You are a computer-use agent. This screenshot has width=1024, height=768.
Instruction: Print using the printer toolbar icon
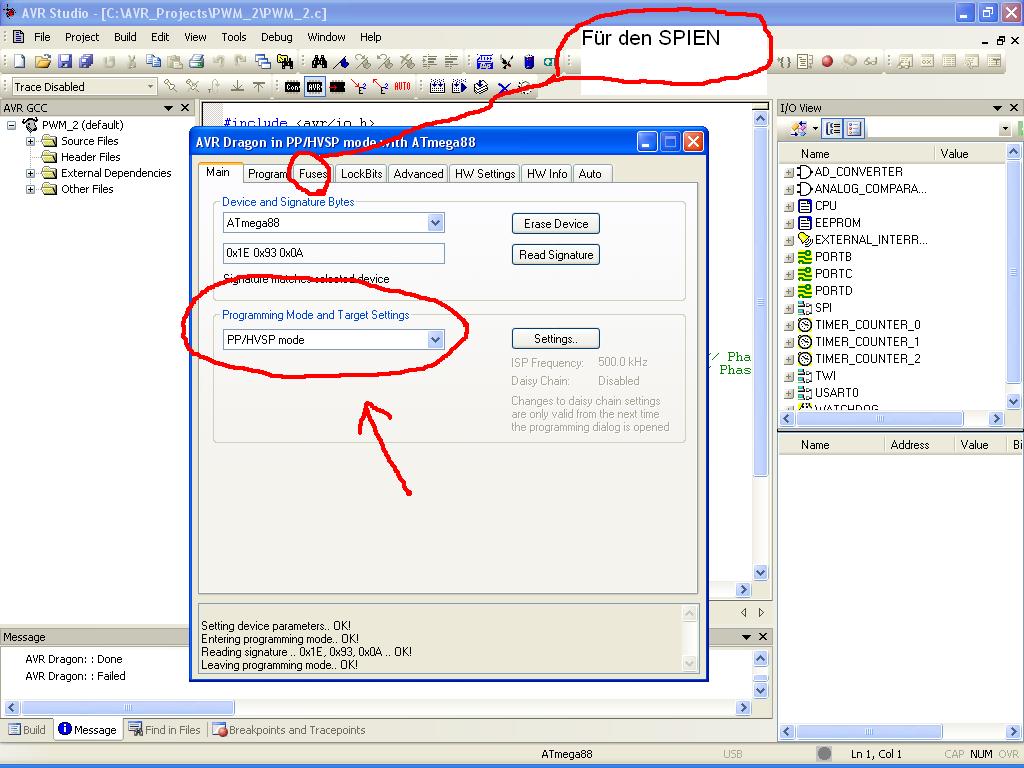click(197, 61)
